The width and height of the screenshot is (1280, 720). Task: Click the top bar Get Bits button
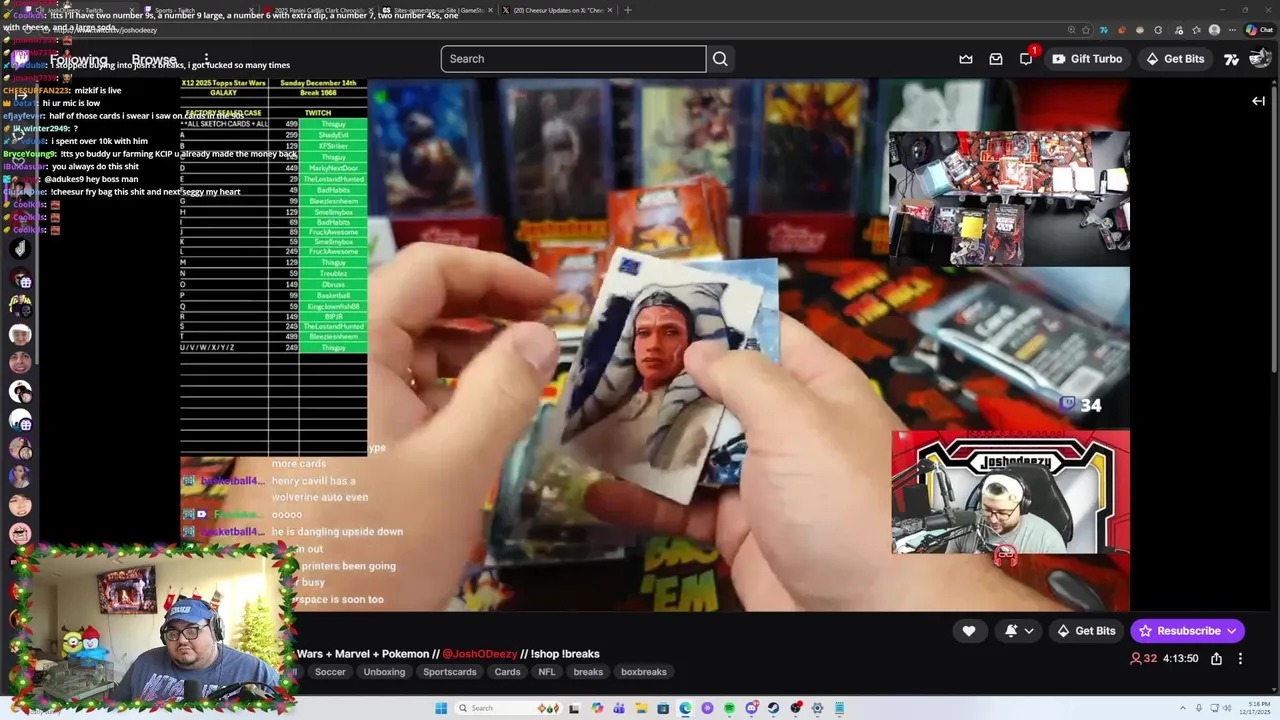[1174, 59]
